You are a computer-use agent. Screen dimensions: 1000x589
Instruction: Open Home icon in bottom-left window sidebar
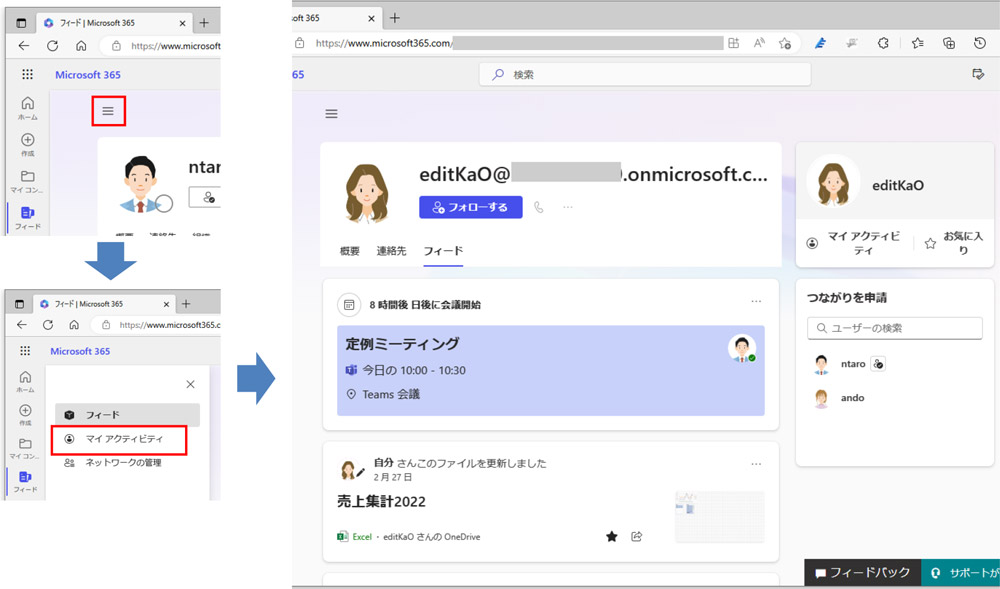[26, 381]
